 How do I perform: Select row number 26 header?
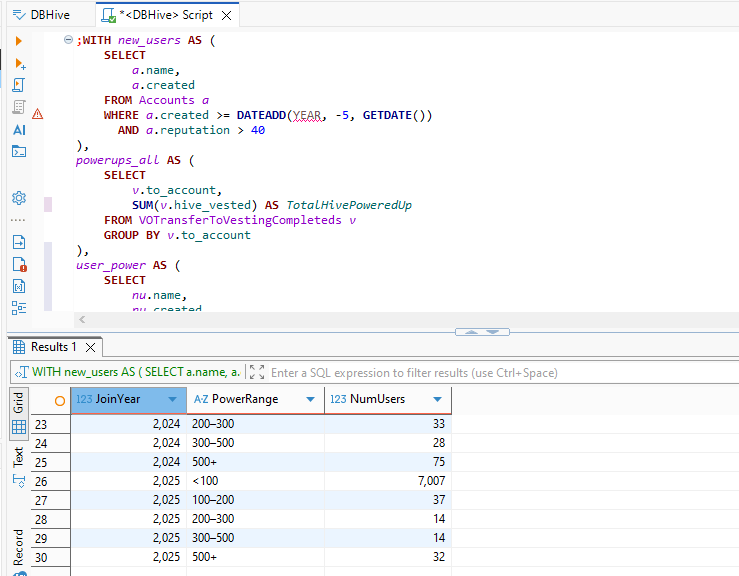point(50,481)
